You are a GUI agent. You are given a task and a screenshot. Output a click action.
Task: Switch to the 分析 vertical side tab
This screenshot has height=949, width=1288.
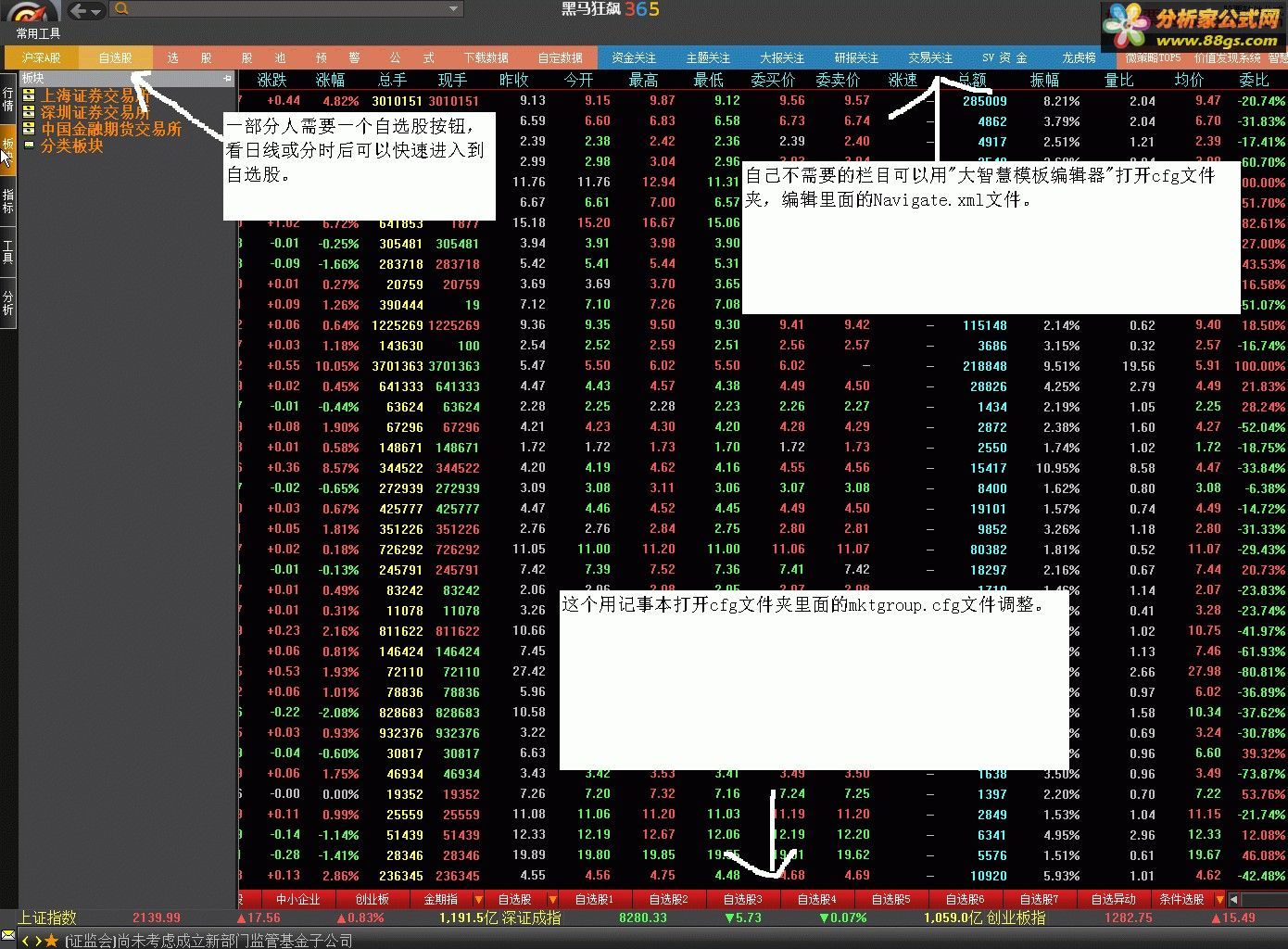tap(7, 302)
